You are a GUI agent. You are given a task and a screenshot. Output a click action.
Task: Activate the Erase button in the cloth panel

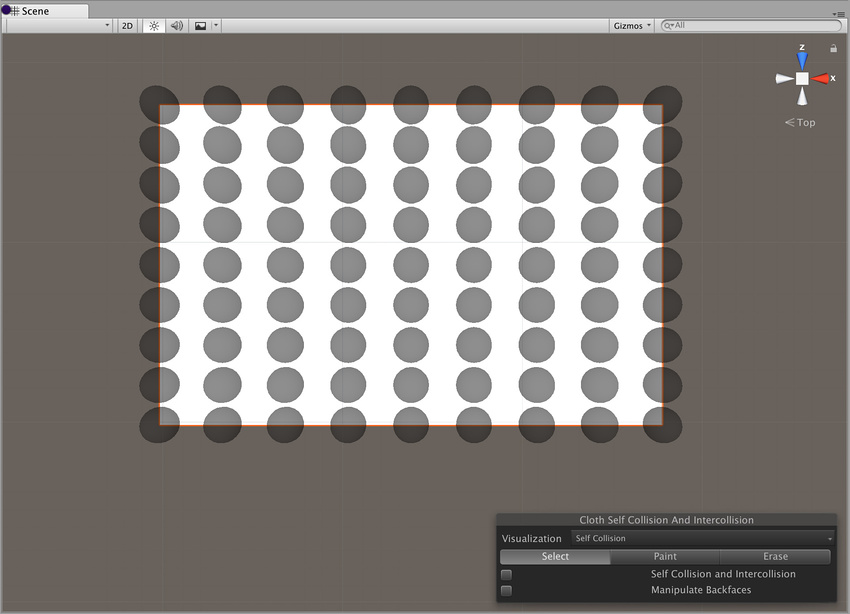tap(776, 556)
